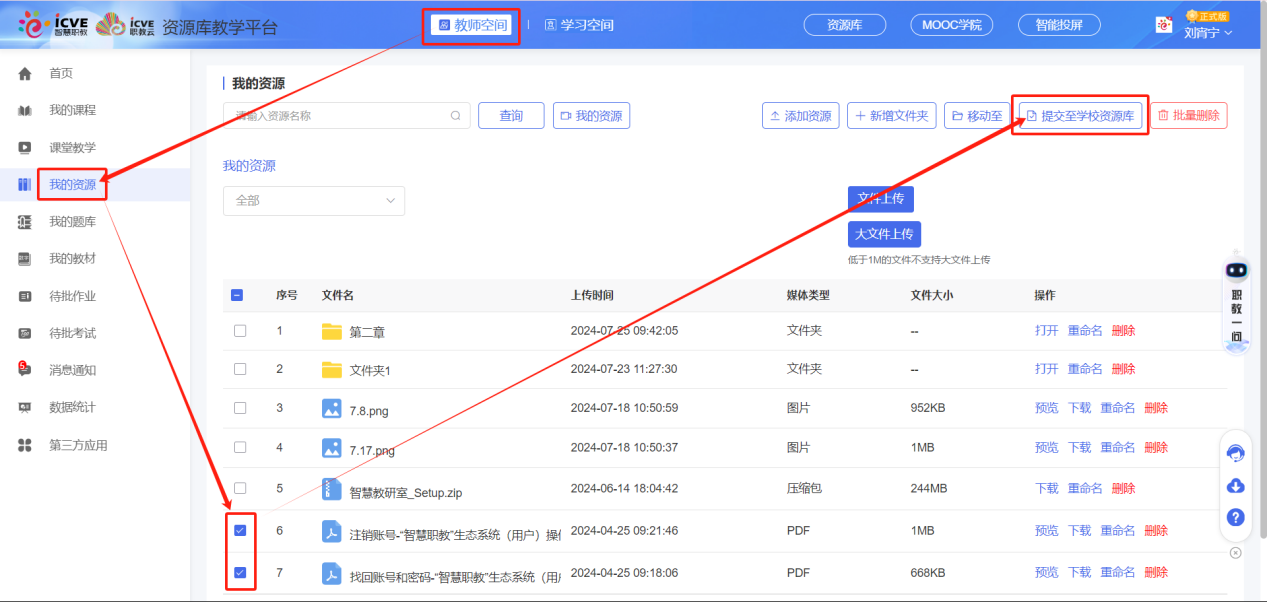Open the 职教一问 robot assistant icon
Viewport: 1267px width, 602px height.
1237,270
